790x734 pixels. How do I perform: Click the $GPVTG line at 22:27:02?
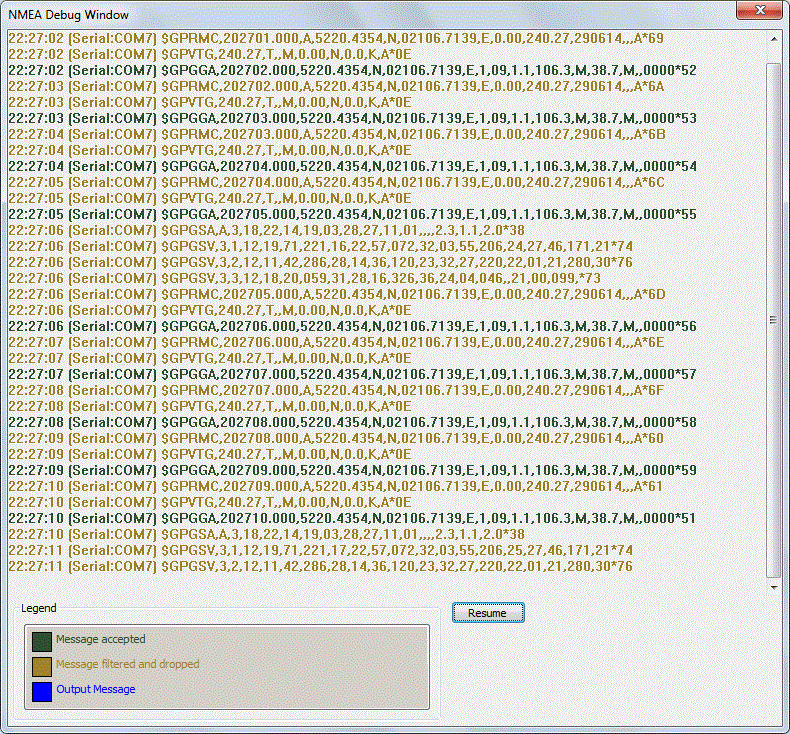(210, 54)
